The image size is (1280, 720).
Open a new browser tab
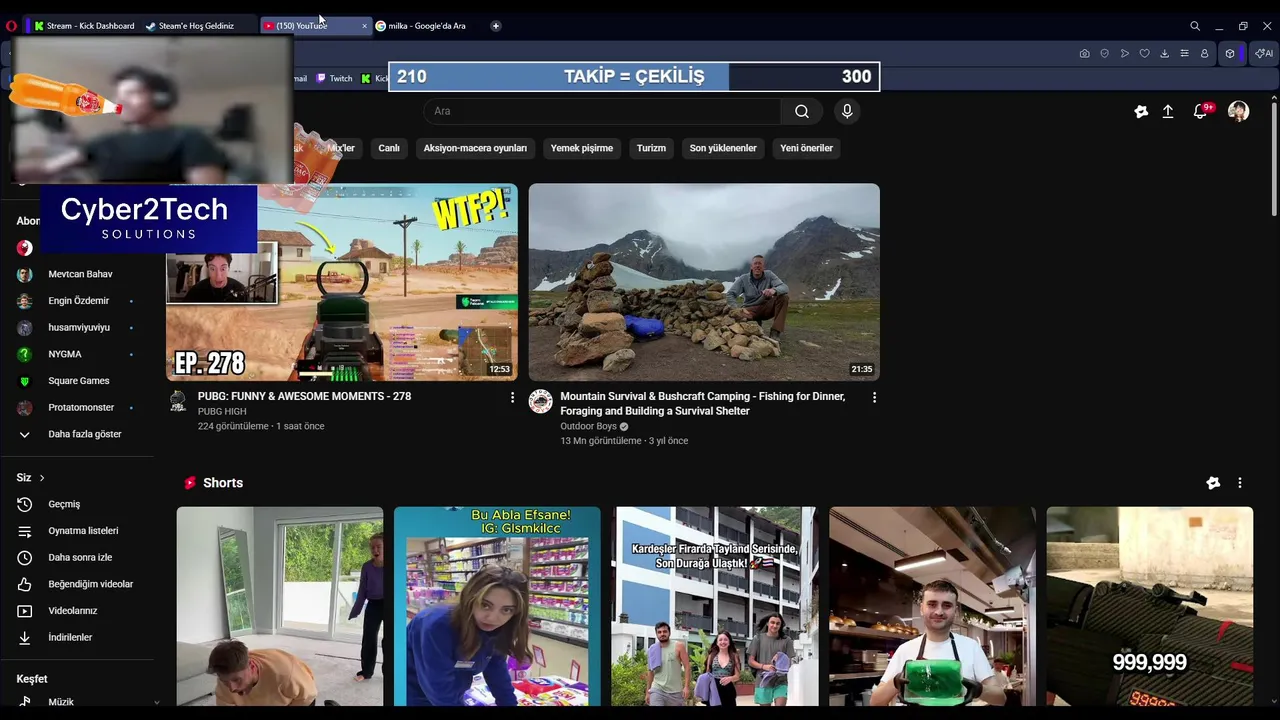[x=495, y=26]
